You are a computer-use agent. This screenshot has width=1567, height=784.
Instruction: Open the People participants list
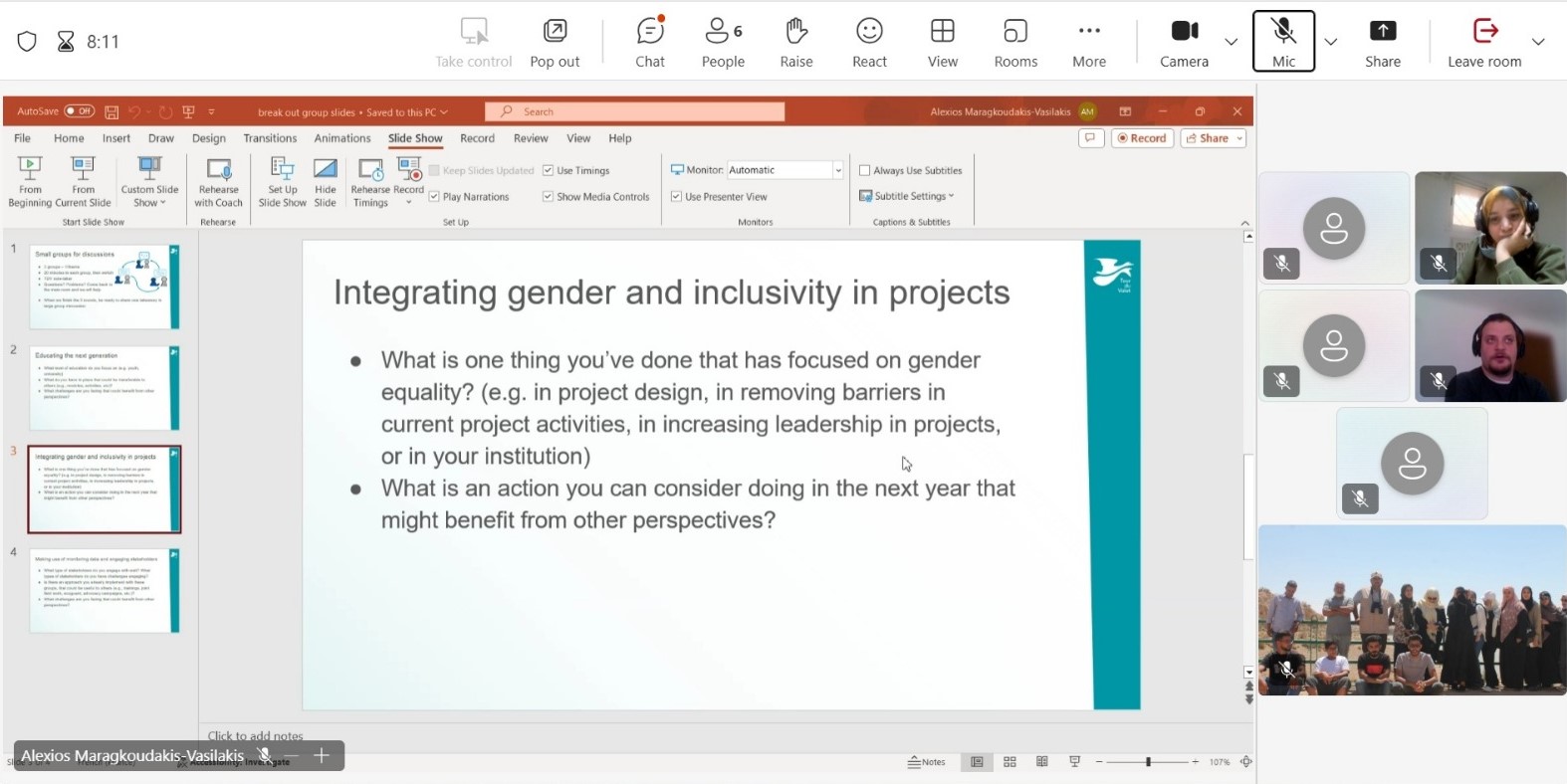(723, 42)
